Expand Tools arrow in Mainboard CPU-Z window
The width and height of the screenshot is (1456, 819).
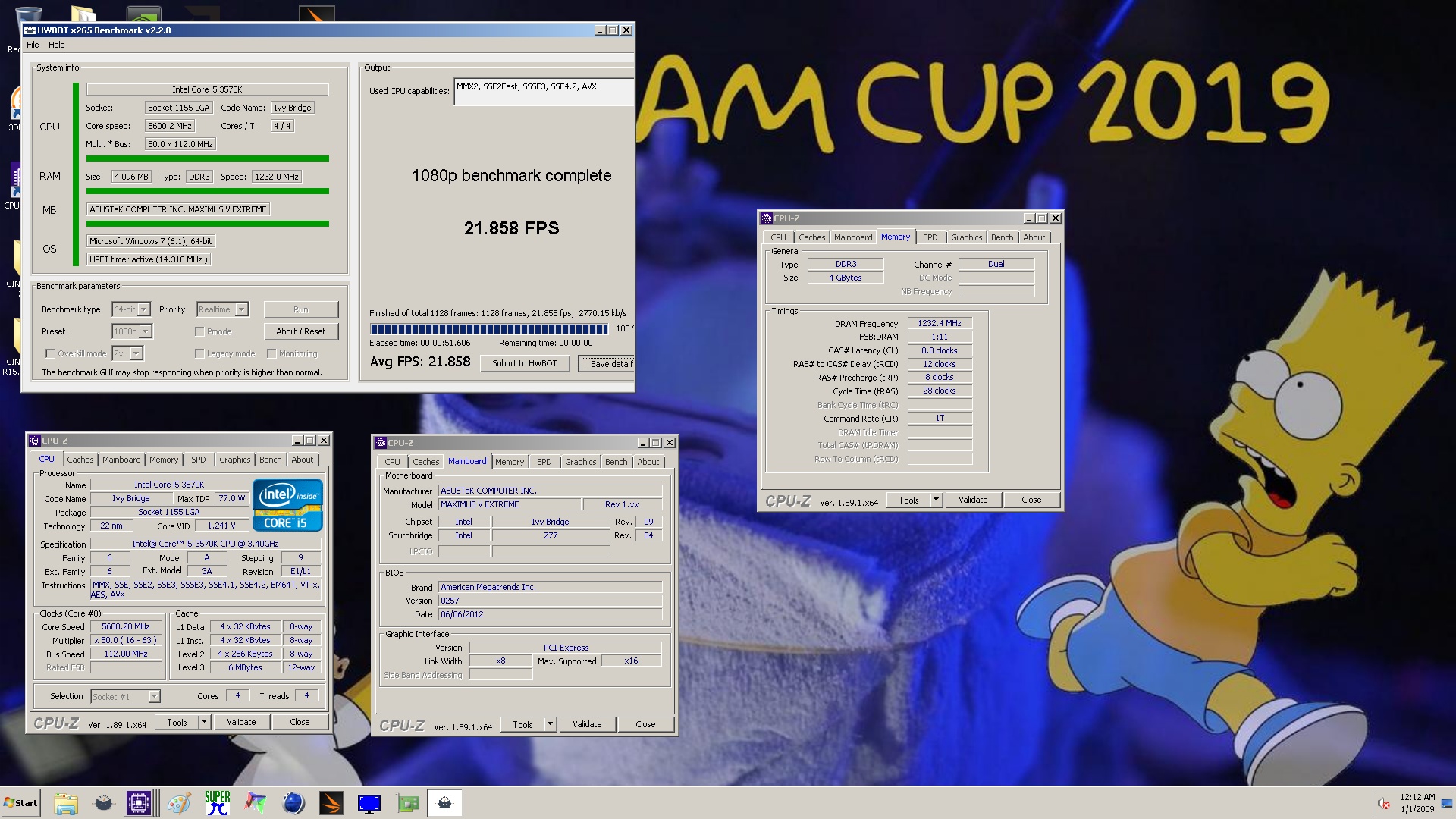(550, 724)
